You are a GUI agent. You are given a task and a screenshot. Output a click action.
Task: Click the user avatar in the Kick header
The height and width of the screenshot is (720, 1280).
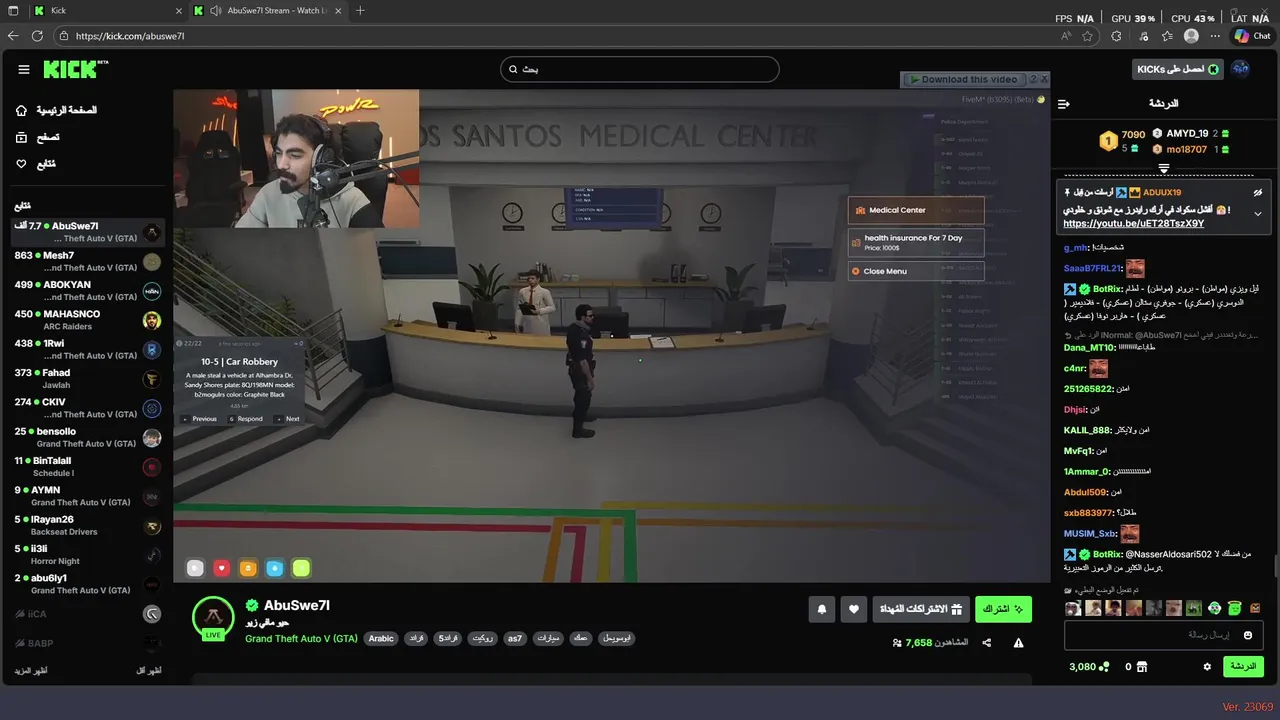[1240, 69]
